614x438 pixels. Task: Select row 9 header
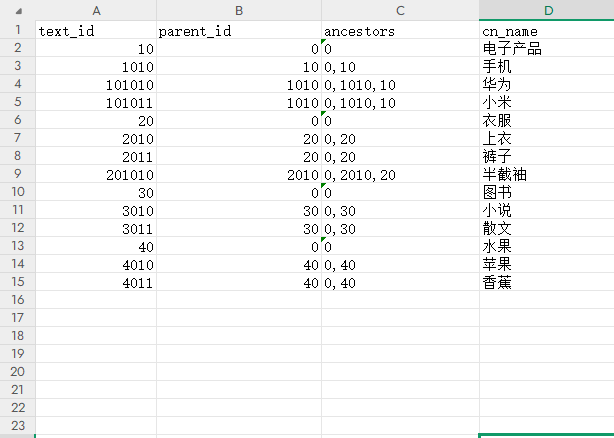[x=18, y=174]
